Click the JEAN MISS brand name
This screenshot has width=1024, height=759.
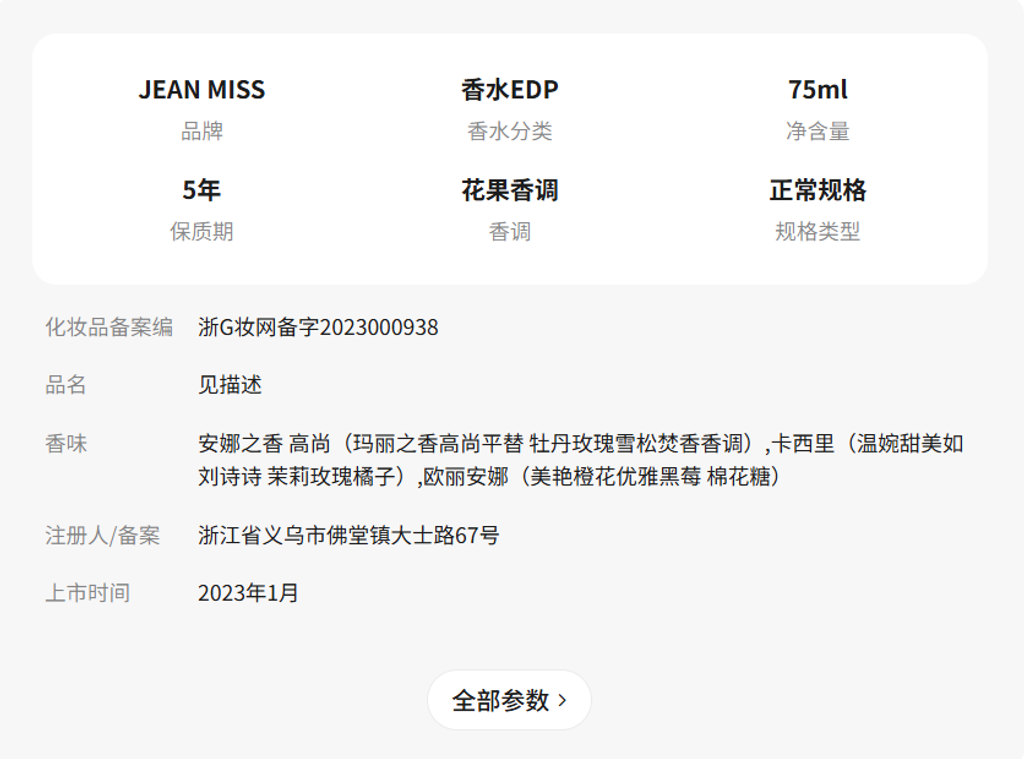(x=202, y=90)
